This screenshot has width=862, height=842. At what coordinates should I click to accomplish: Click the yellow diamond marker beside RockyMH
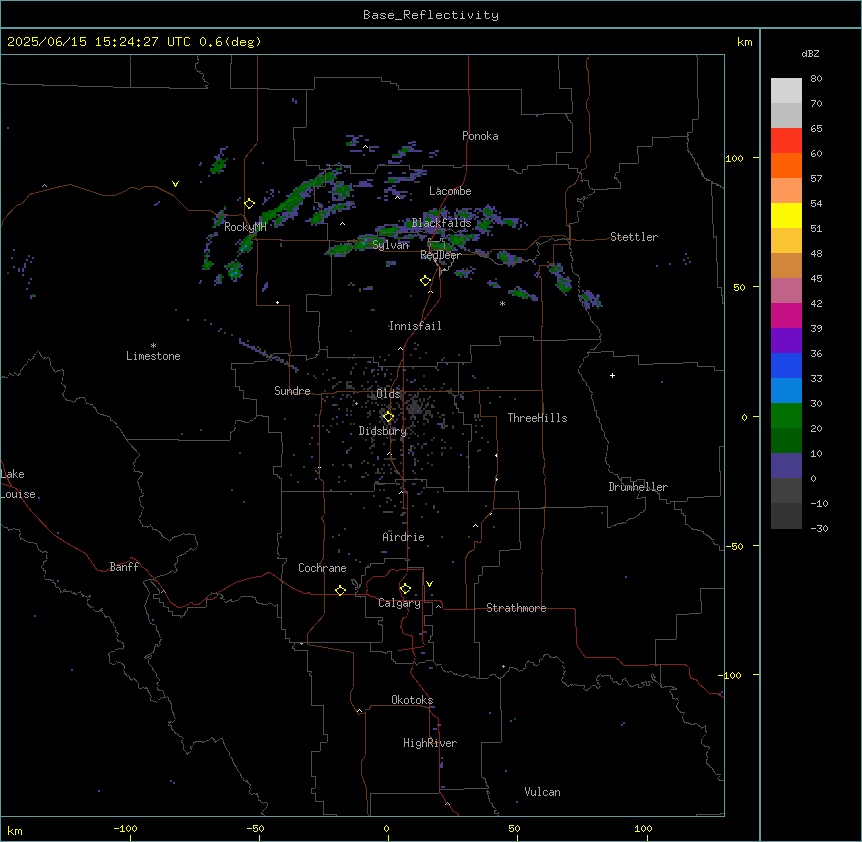click(x=250, y=204)
